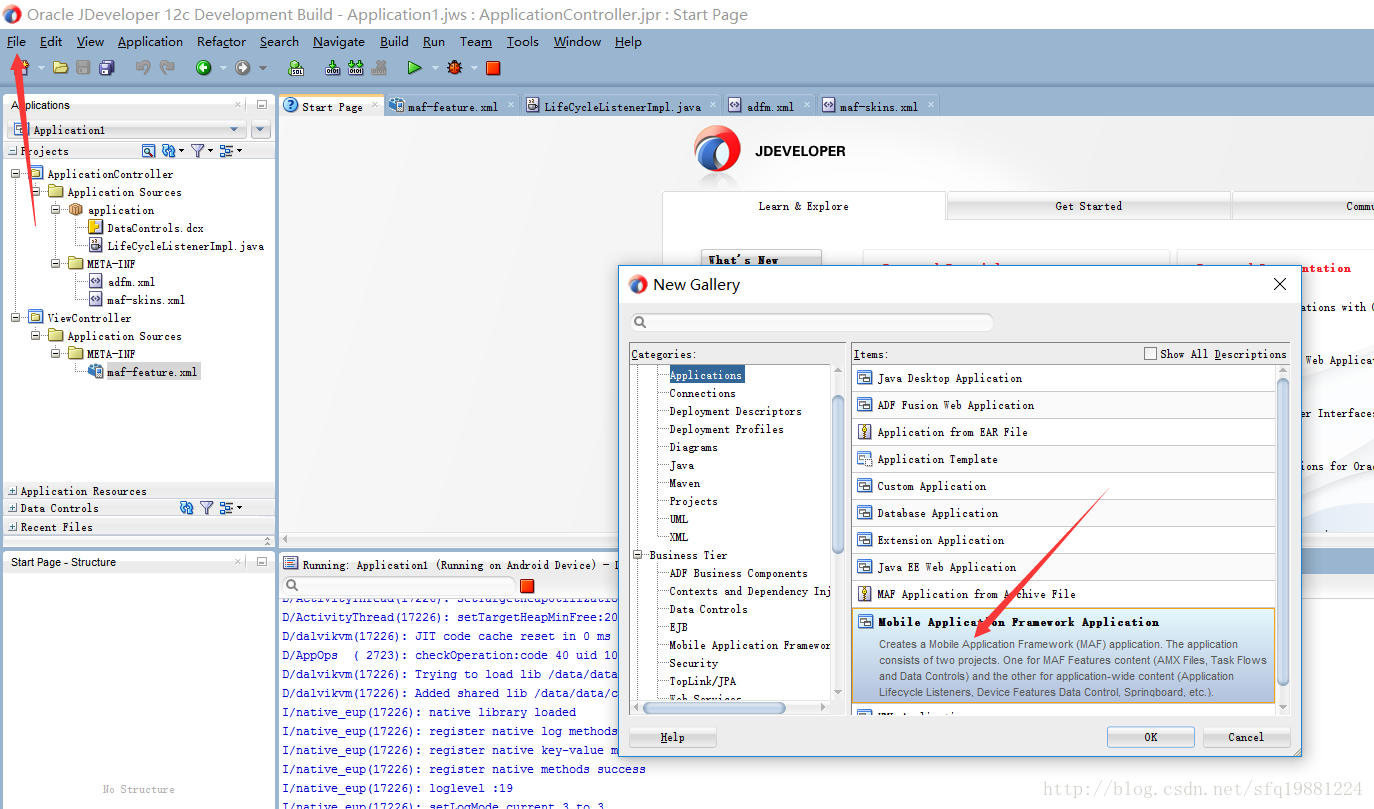
Task: Close the New Gallery dialog with X
Action: 1279,285
